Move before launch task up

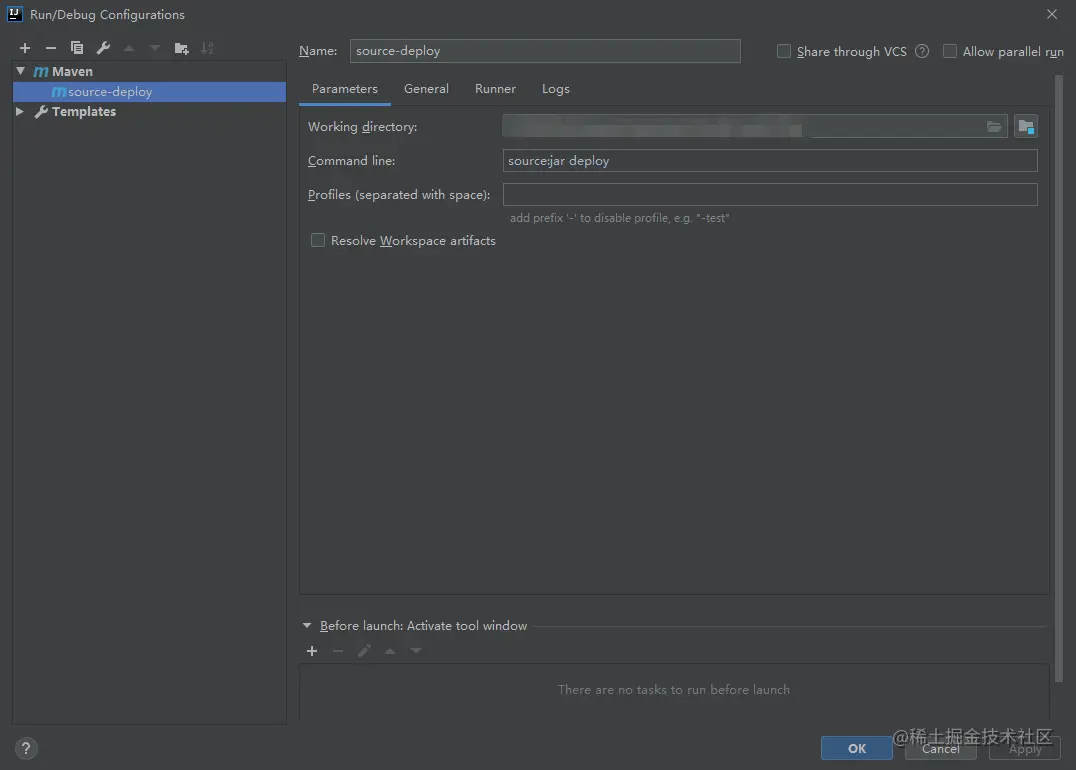pos(390,651)
